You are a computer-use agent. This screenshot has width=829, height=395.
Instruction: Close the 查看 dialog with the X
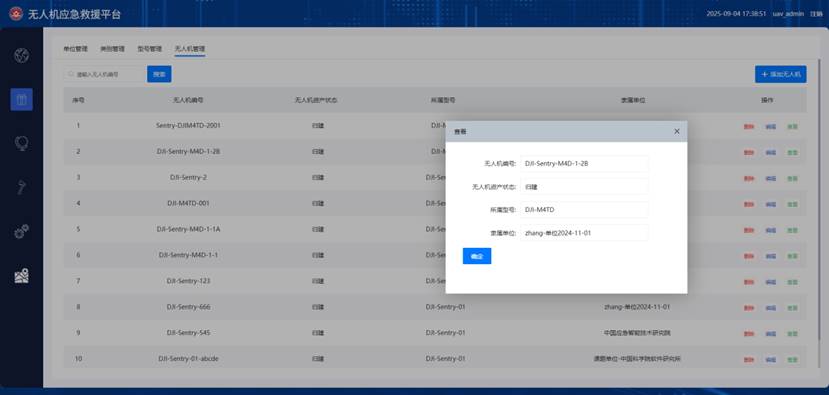(x=677, y=131)
